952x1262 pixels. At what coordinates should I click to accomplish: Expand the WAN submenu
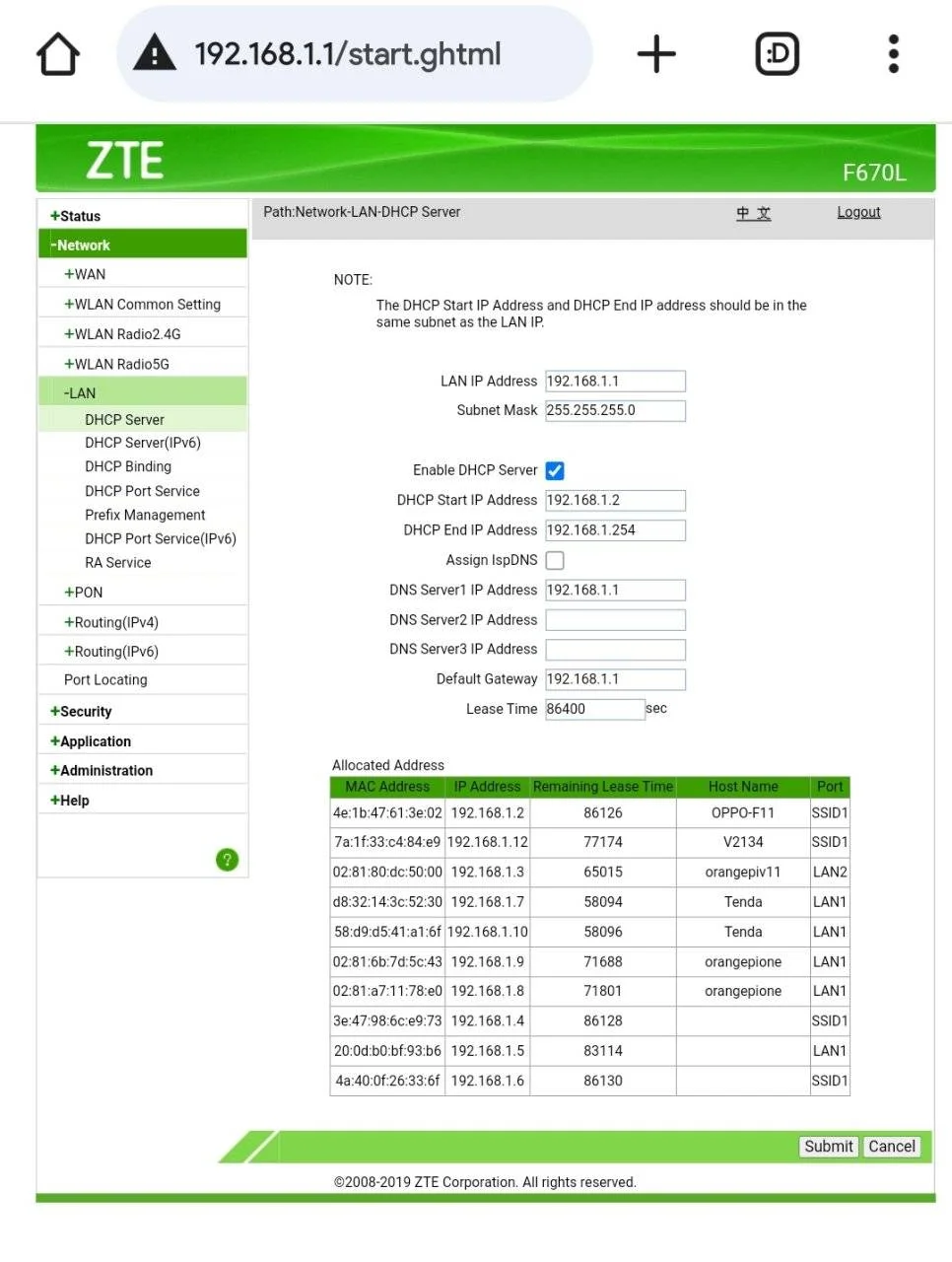pos(85,274)
